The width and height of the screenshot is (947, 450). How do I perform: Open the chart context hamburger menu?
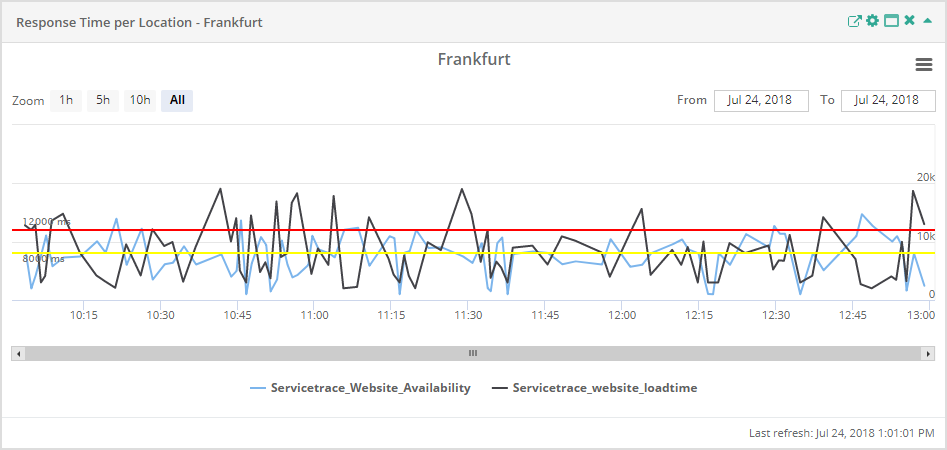tap(924, 65)
